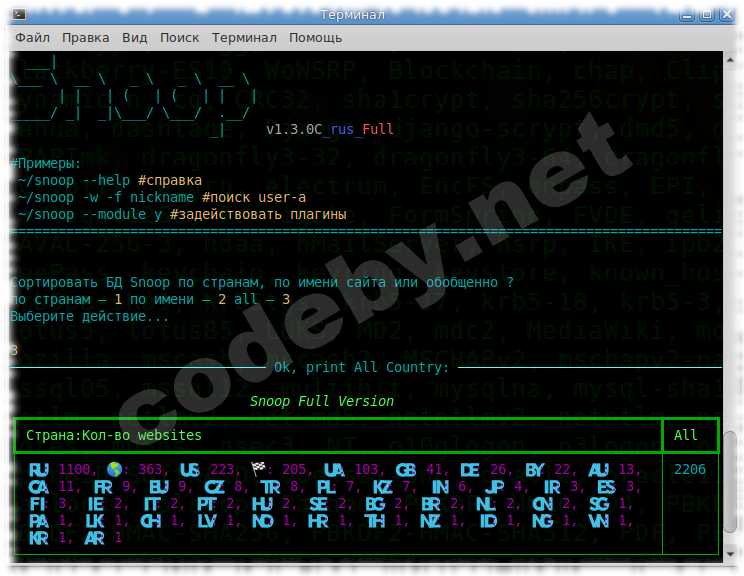The image size is (744, 576).
Task: Click the Snoop Full Version caption
Action: pyautogui.click(x=322, y=401)
